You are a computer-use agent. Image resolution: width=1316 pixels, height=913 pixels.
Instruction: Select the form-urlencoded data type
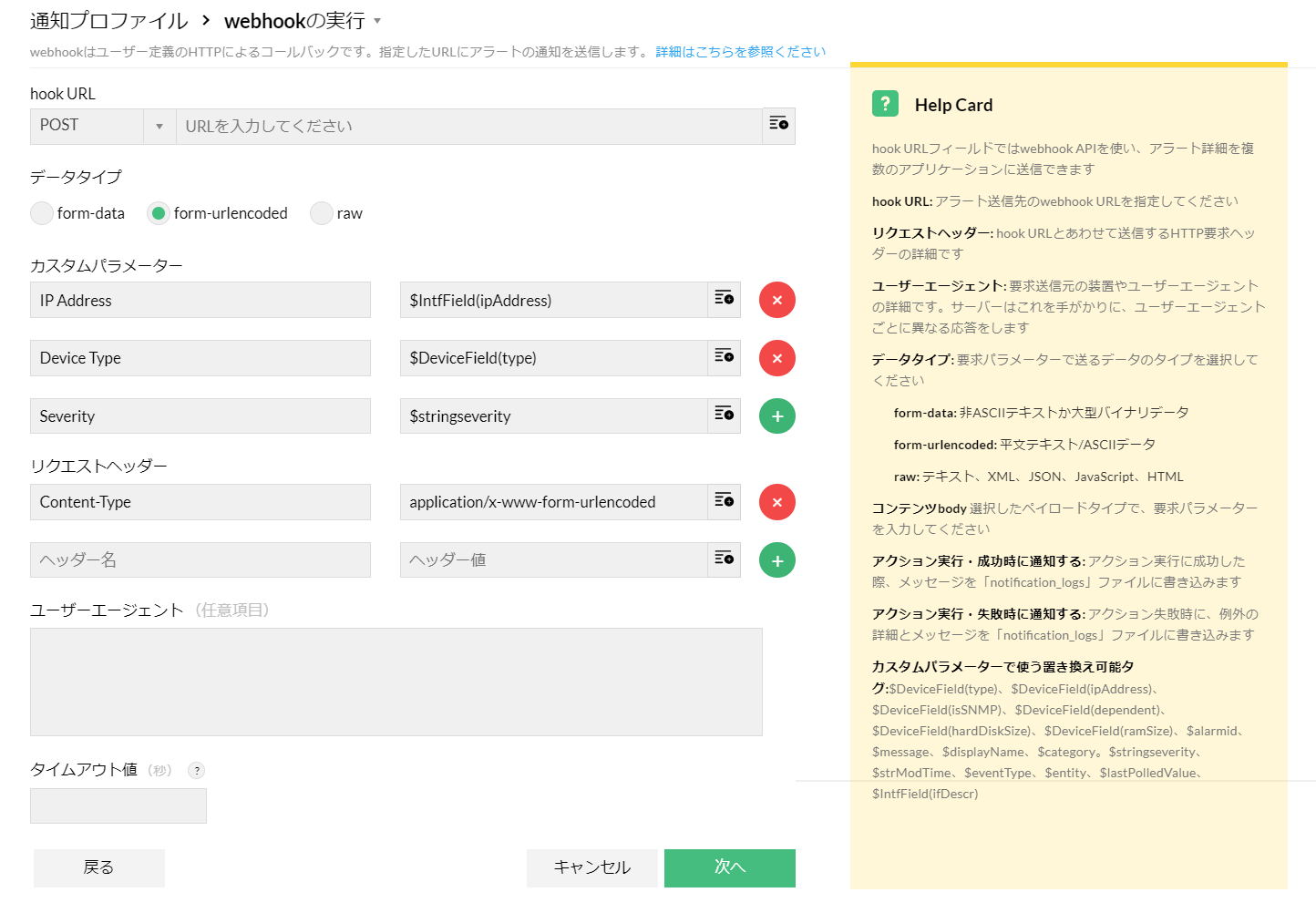159,213
